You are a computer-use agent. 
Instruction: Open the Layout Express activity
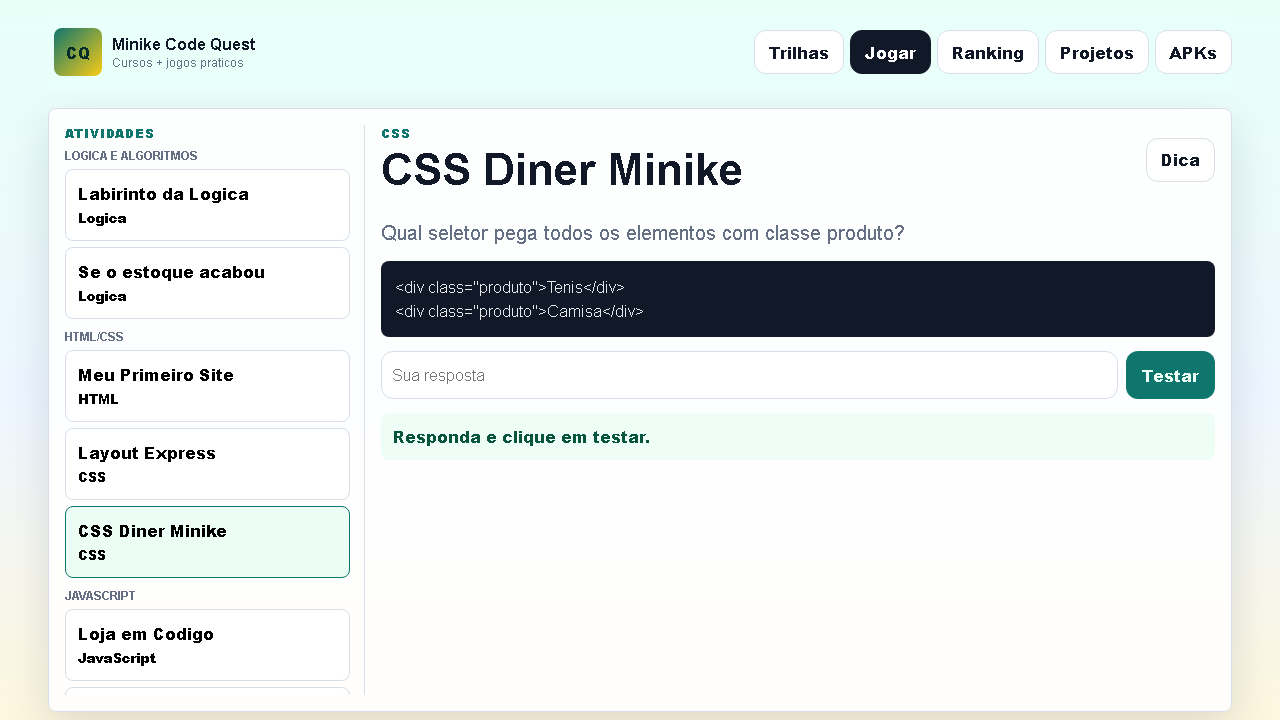(207, 464)
